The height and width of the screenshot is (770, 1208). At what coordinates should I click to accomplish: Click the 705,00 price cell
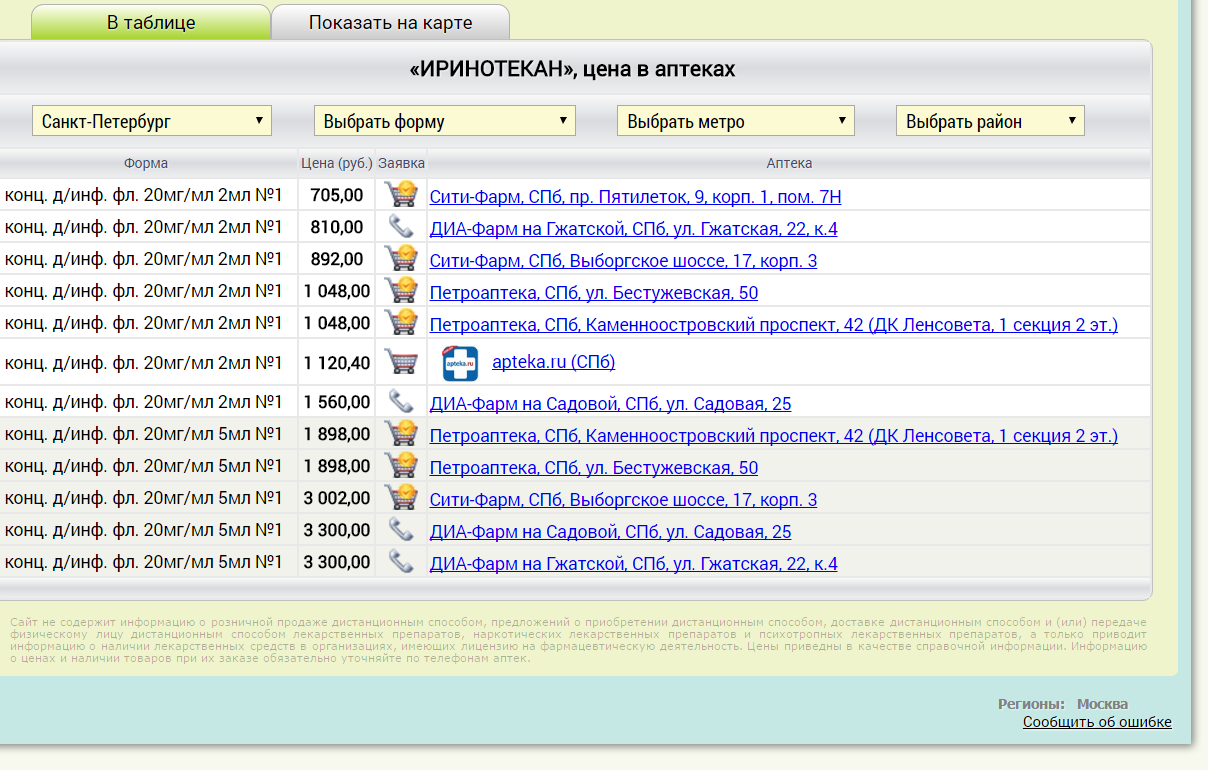click(337, 195)
